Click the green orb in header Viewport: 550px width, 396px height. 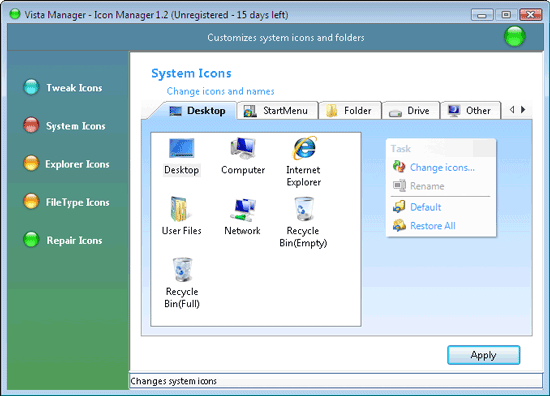coord(515,36)
